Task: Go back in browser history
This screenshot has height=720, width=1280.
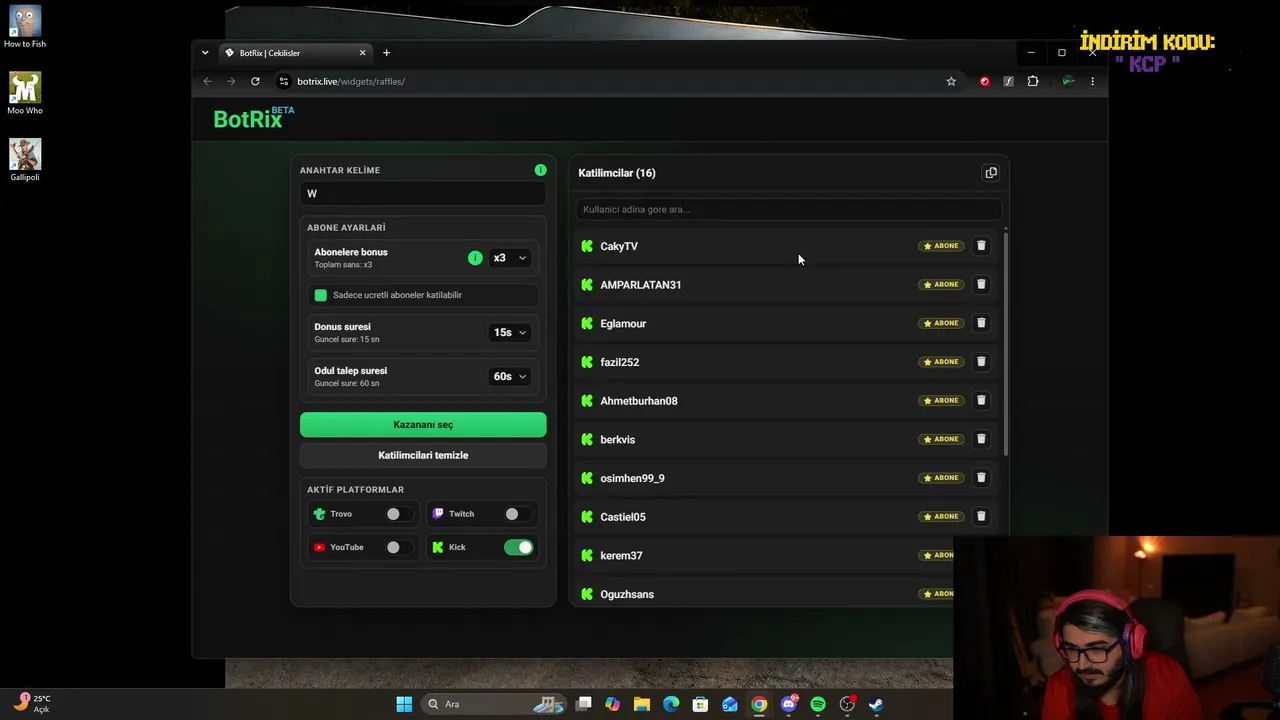Action: (x=207, y=81)
